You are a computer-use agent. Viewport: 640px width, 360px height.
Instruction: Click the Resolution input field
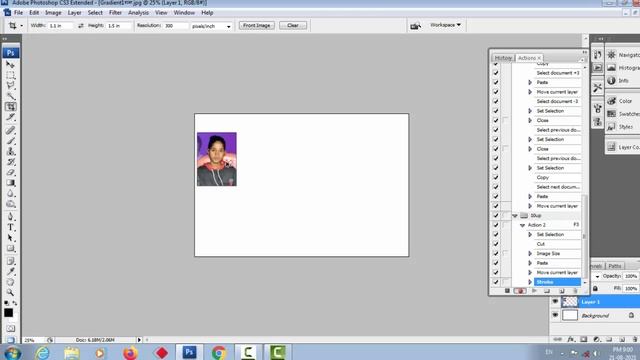(x=176, y=25)
